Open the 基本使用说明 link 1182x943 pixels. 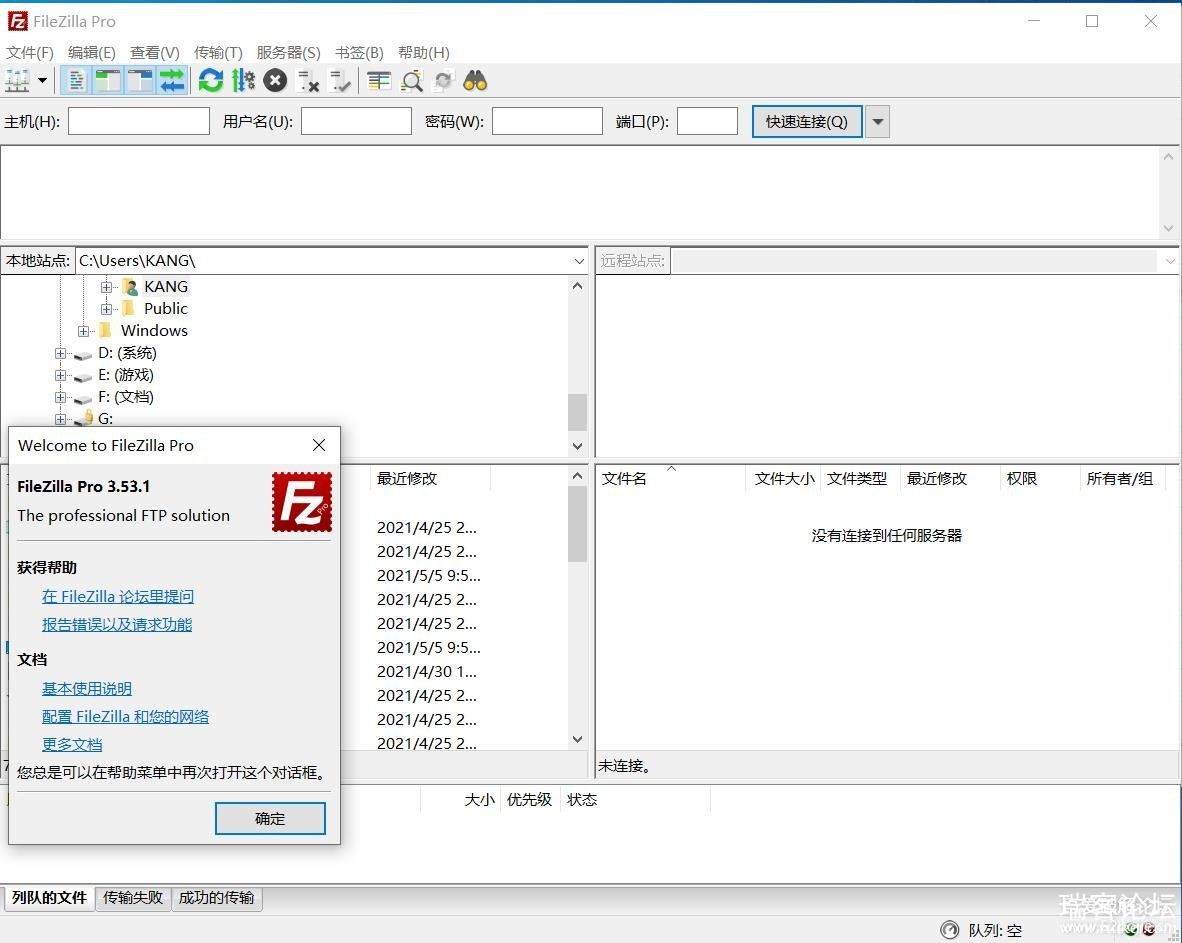[x=87, y=688]
